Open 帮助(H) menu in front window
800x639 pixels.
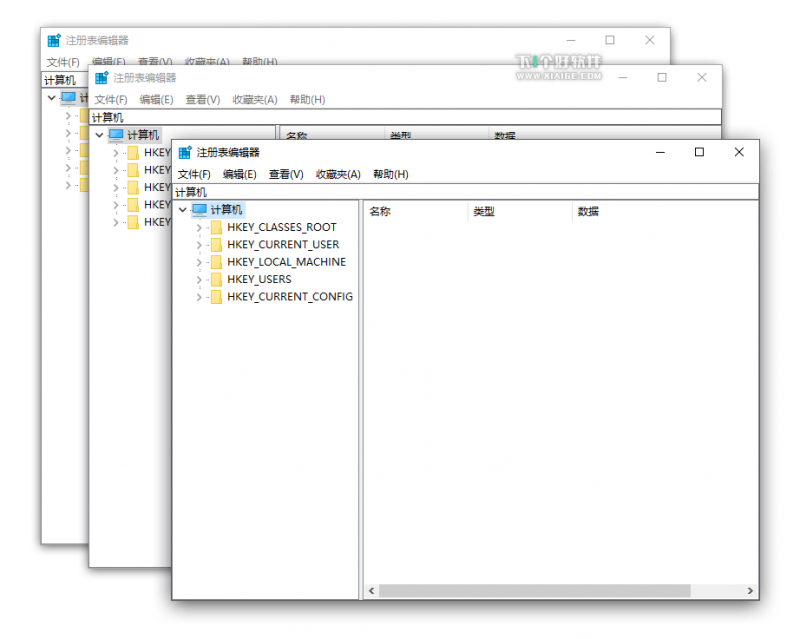[x=391, y=175]
